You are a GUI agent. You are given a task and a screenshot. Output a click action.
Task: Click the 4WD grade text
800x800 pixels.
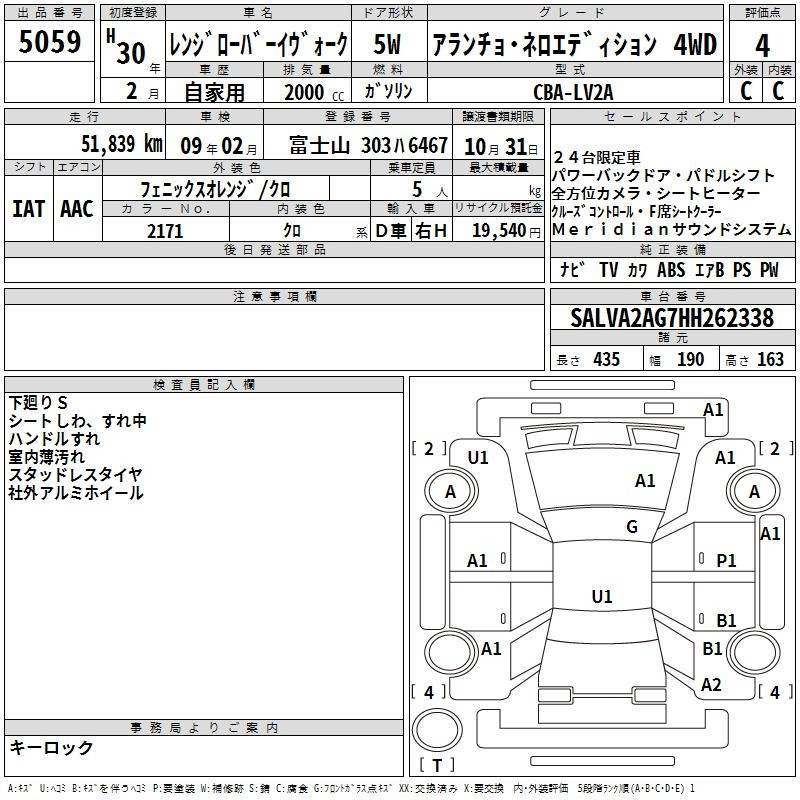(x=694, y=45)
